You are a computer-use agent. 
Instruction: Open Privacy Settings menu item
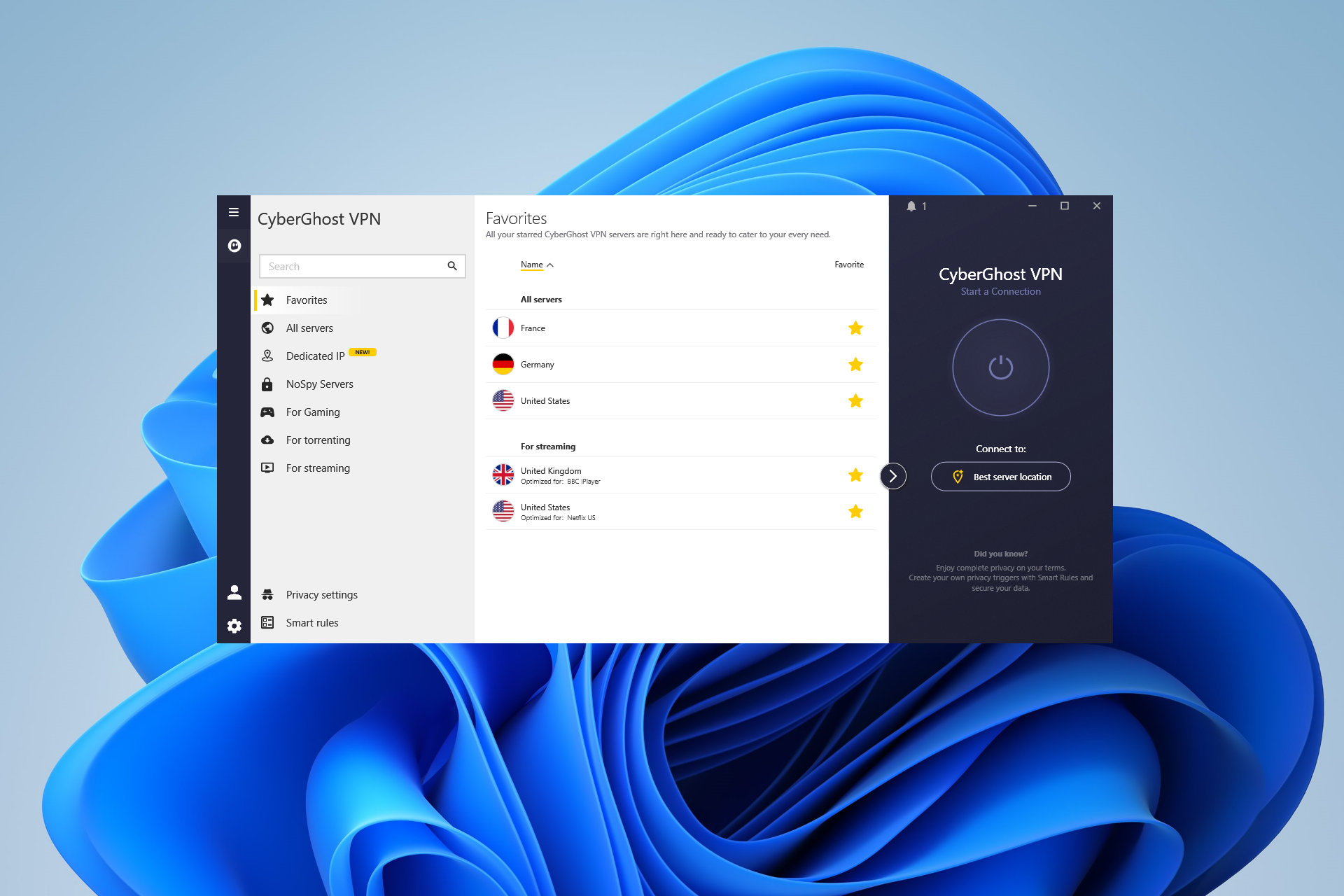coord(322,594)
